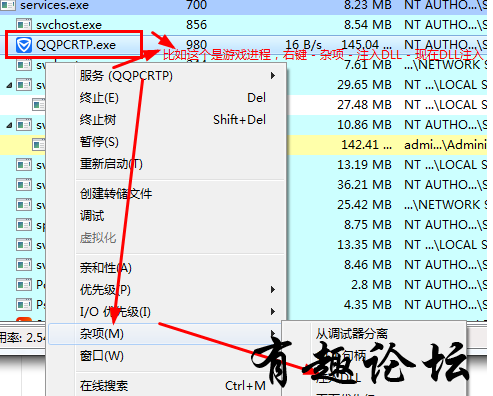Click the 16 B/s I/O rate cell
Screen dimensions: 493x396
tap(303, 45)
